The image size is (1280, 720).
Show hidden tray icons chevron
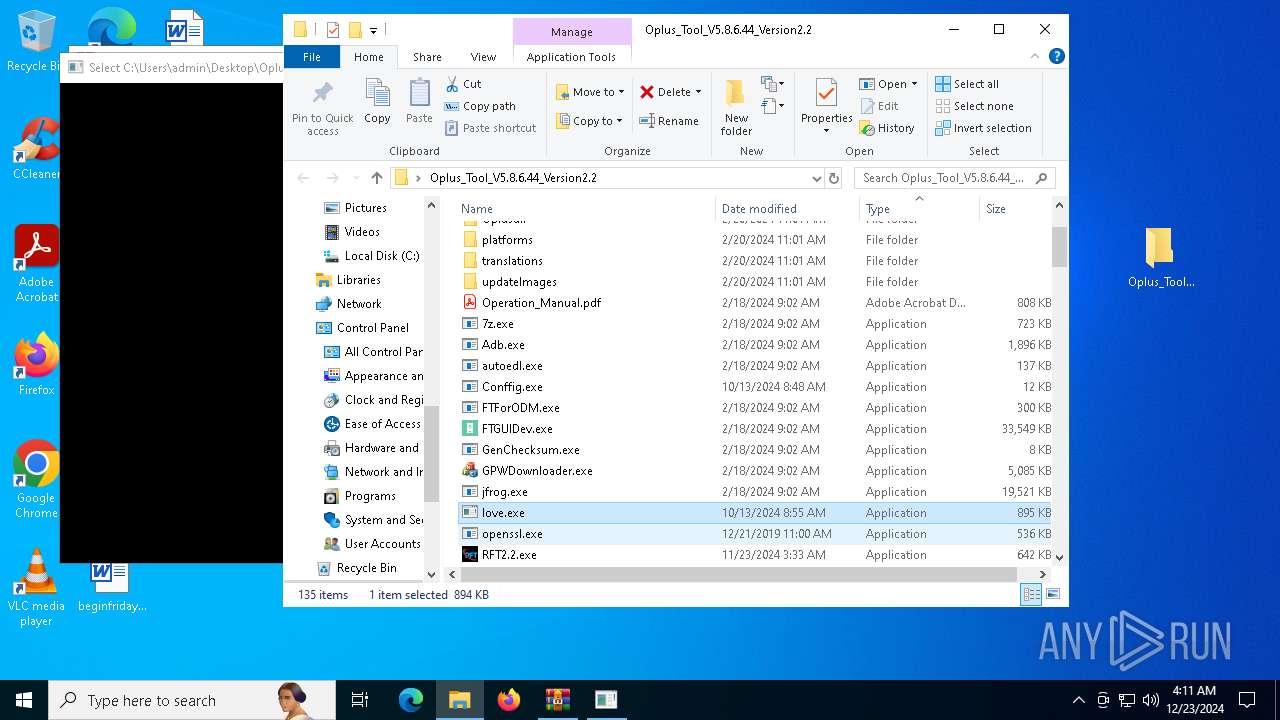(1078, 700)
